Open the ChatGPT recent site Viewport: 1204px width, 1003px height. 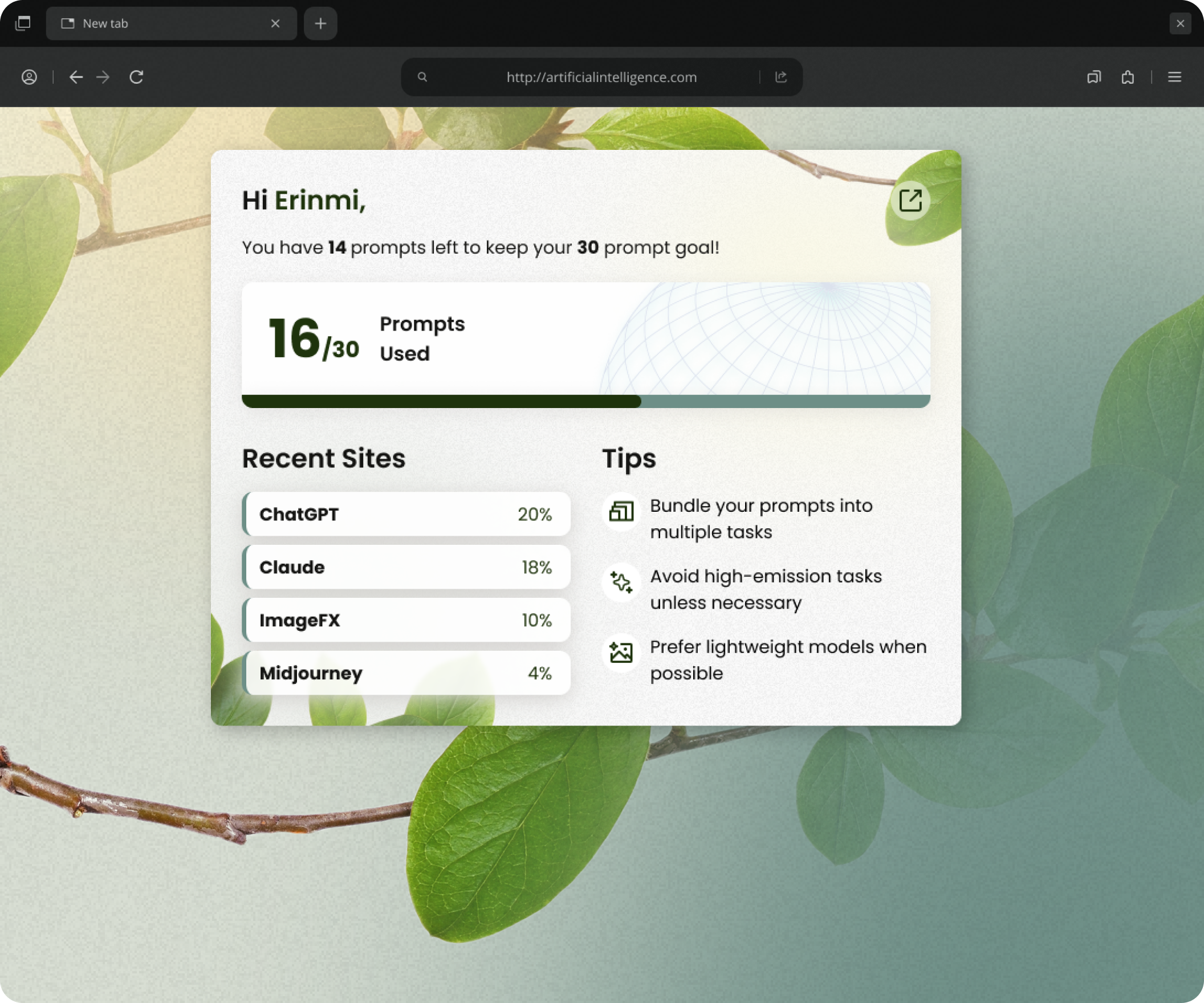tap(406, 514)
